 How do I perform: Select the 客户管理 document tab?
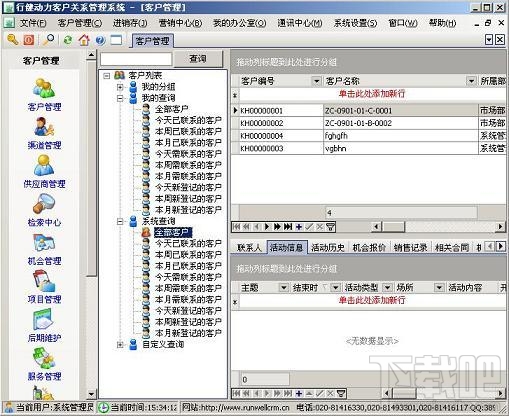152,41
